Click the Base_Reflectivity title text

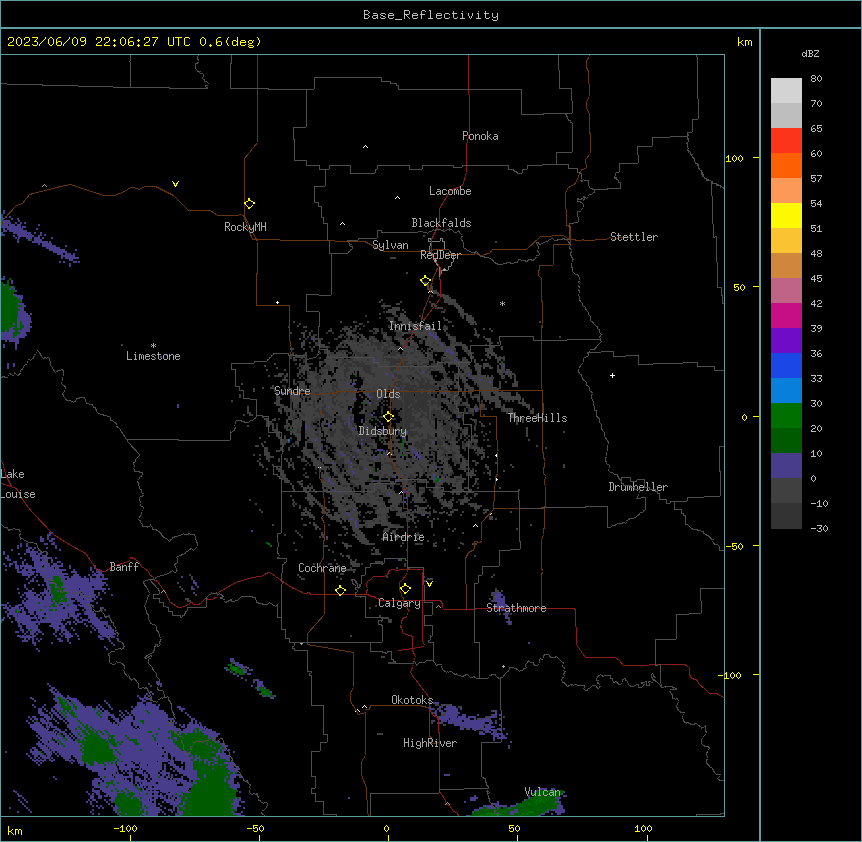point(431,15)
